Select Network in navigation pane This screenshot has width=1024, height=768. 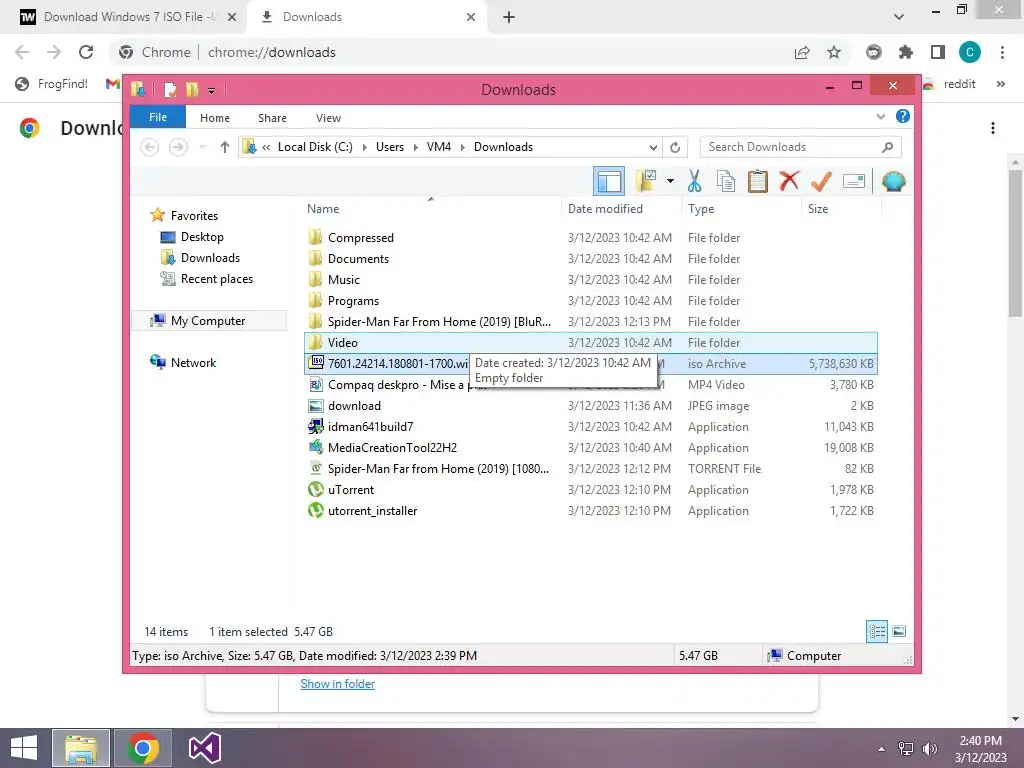pos(193,362)
